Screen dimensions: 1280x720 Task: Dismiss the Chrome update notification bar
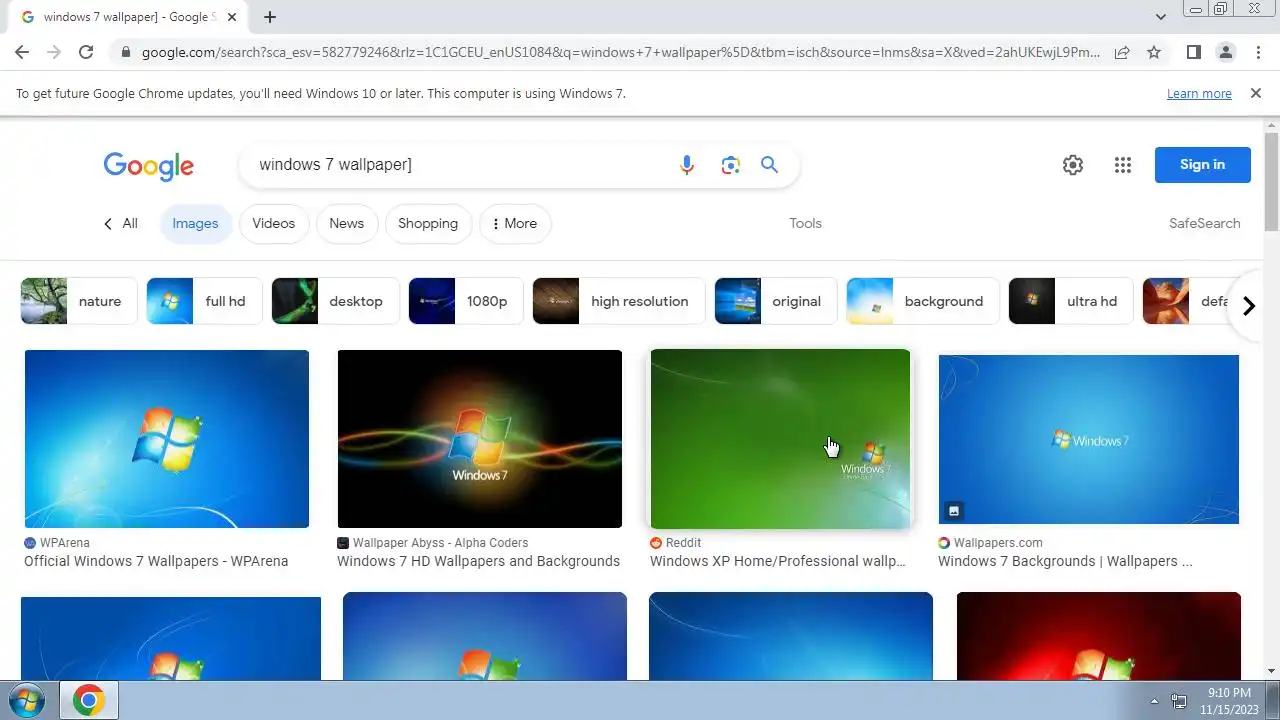1255,93
